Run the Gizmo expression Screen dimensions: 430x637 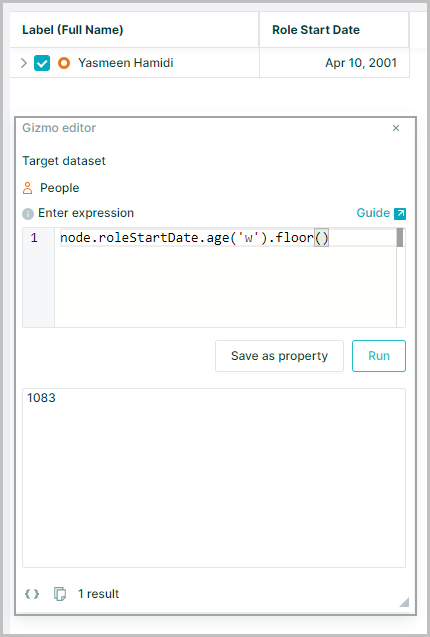pyautogui.click(x=379, y=356)
